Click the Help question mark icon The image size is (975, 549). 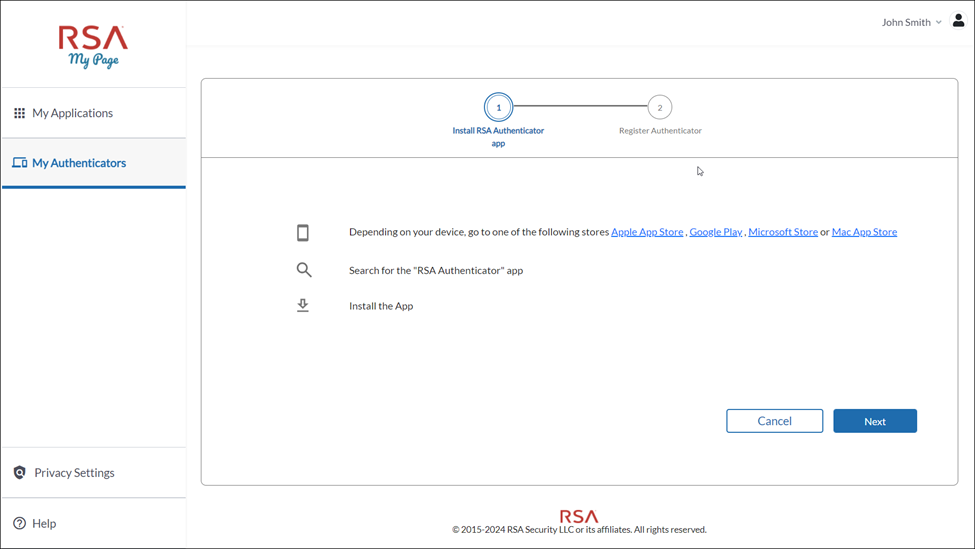(x=19, y=523)
